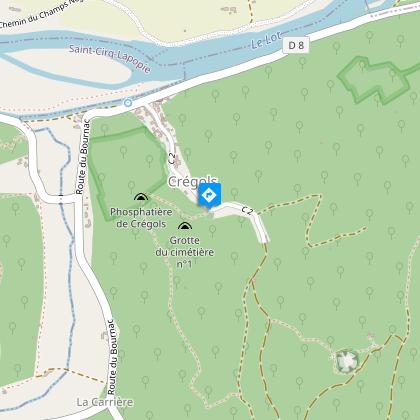The height and width of the screenshot is (420, 420).
Task: Select the Phosphatière de Crégols cave icon
Action: (x=141, y=197)
